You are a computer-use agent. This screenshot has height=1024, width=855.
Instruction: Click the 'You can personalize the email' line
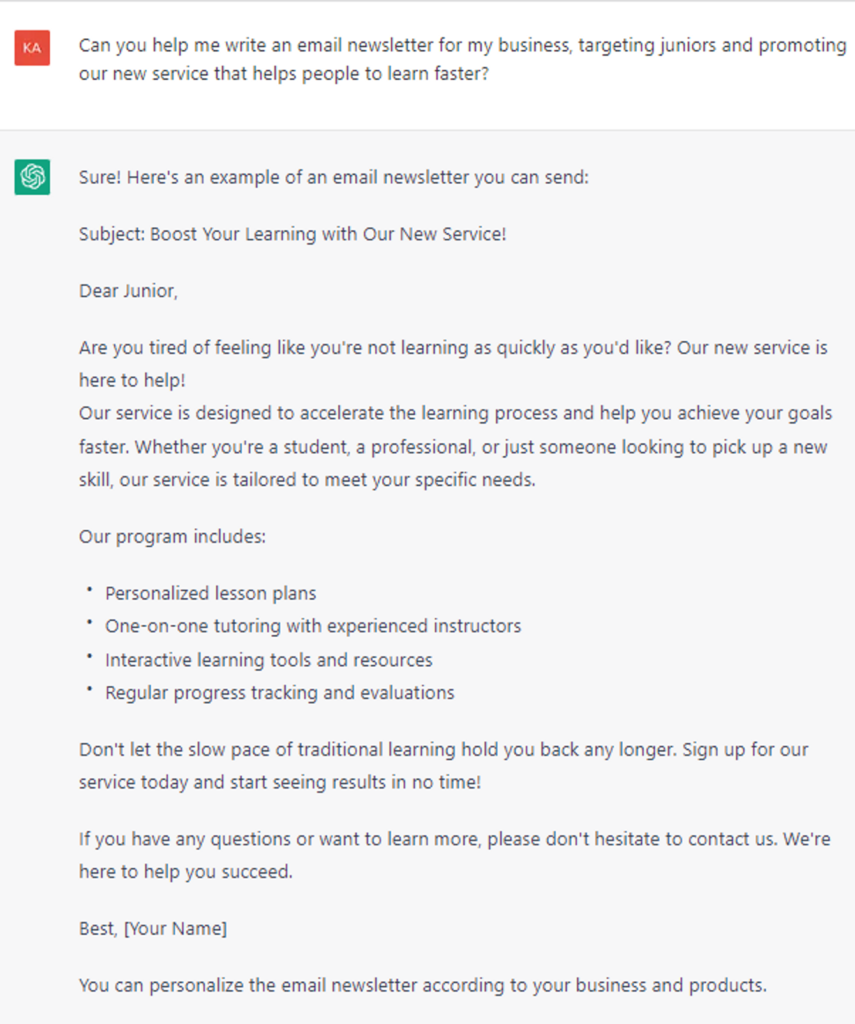422,985
